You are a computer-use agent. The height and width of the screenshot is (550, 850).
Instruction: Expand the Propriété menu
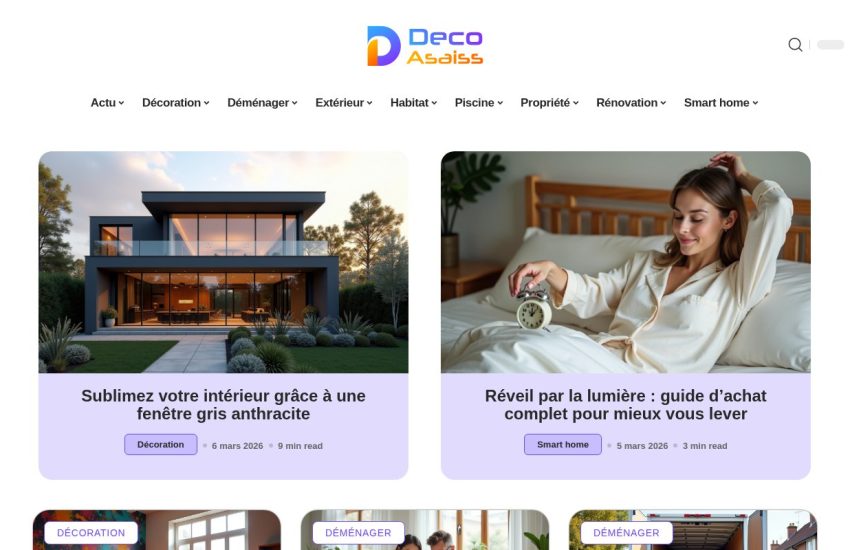[x=549, y=102]
